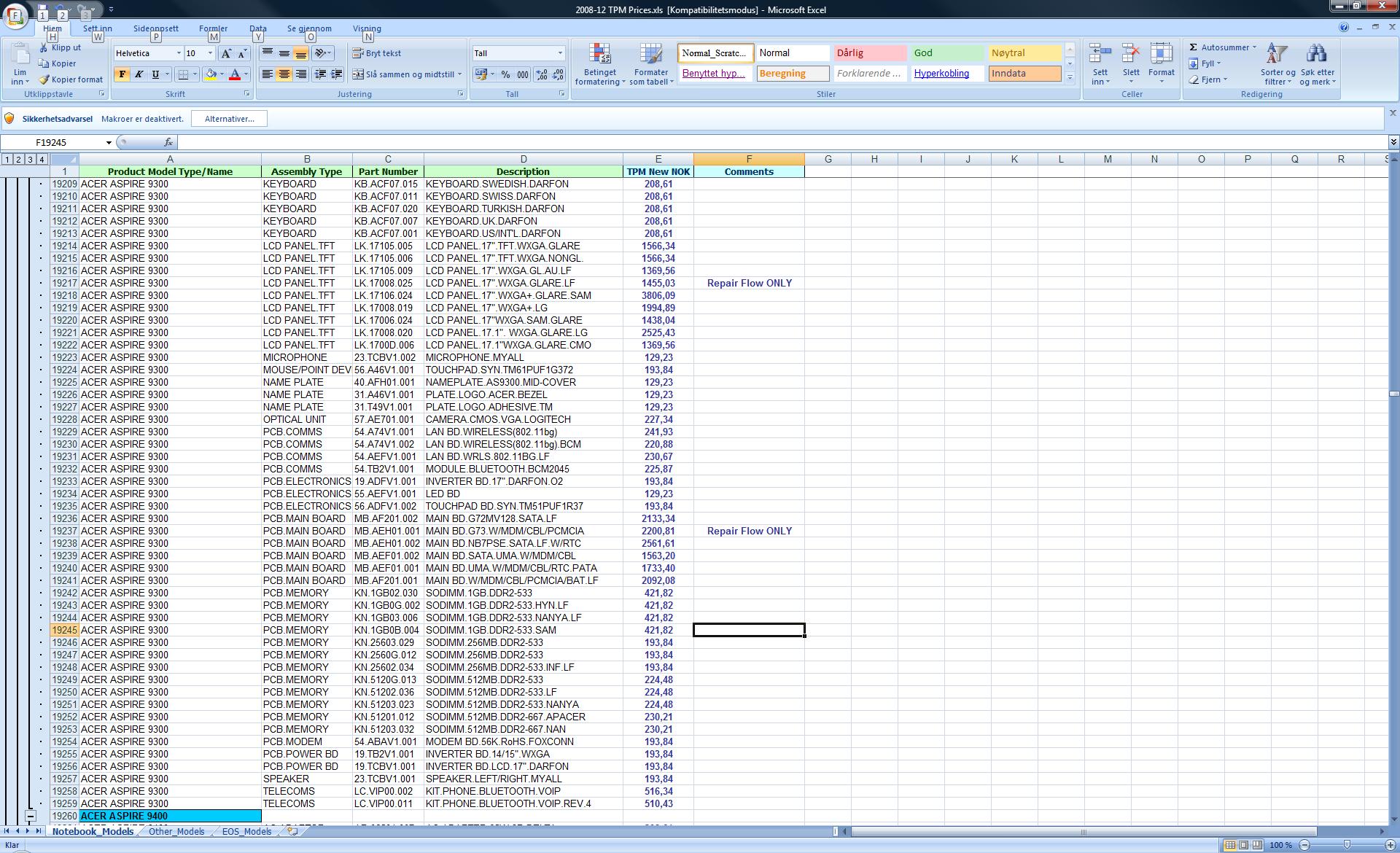This screenshot has width=1400, height=853.
Task: Apply percent style format
Action: point(506,74)
